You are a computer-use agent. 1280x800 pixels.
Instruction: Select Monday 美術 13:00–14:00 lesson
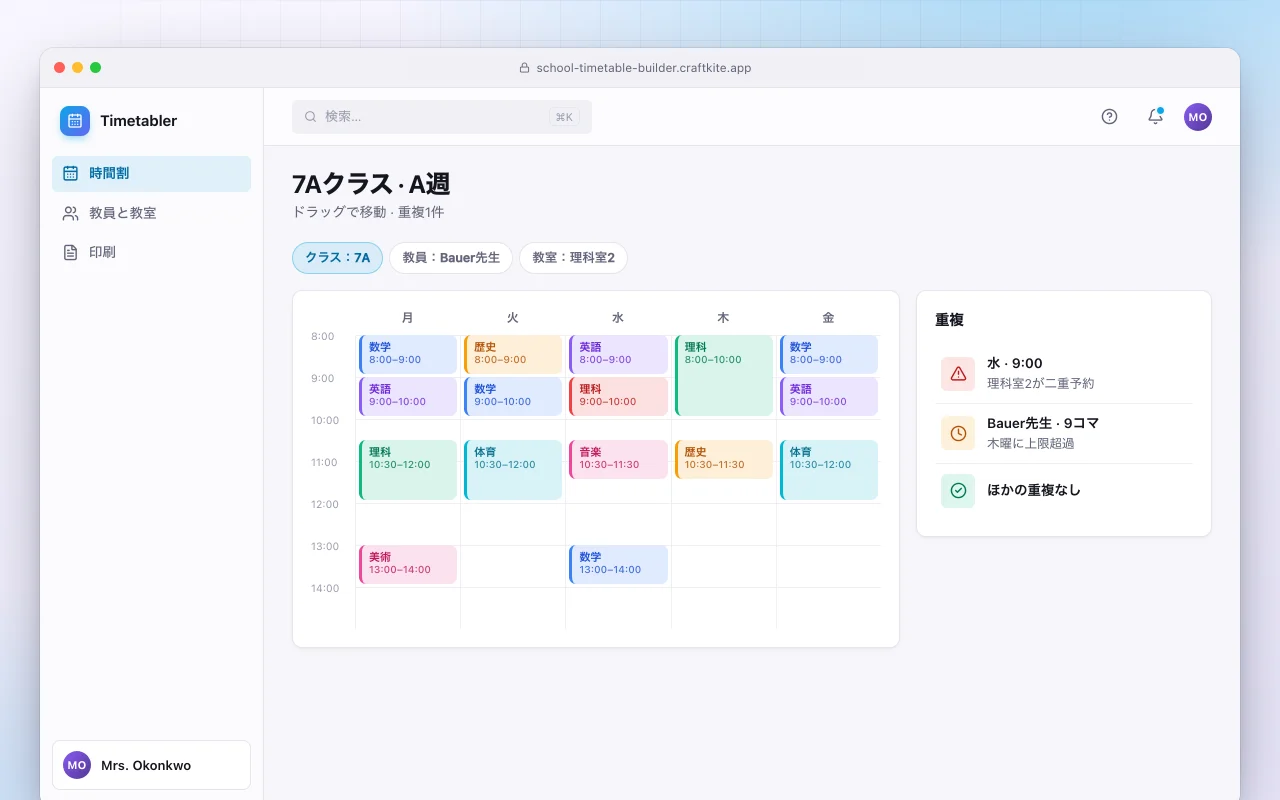click(408, 565)
